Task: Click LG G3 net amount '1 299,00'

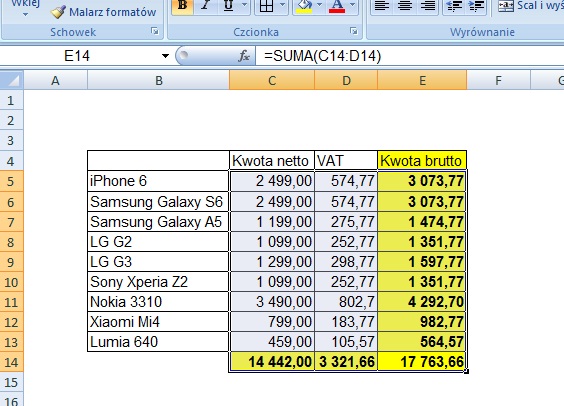Action: click(x=272, y=261)
